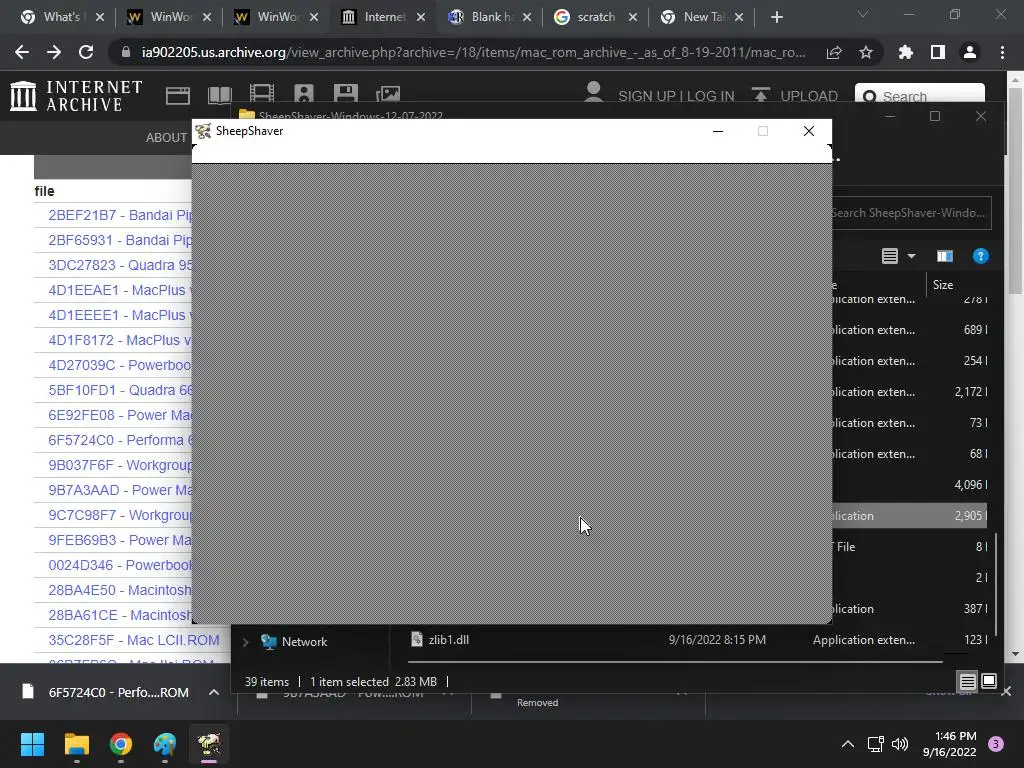
Task: Switch to the first WinWorld tab
Action: click(x=168, y=17)
